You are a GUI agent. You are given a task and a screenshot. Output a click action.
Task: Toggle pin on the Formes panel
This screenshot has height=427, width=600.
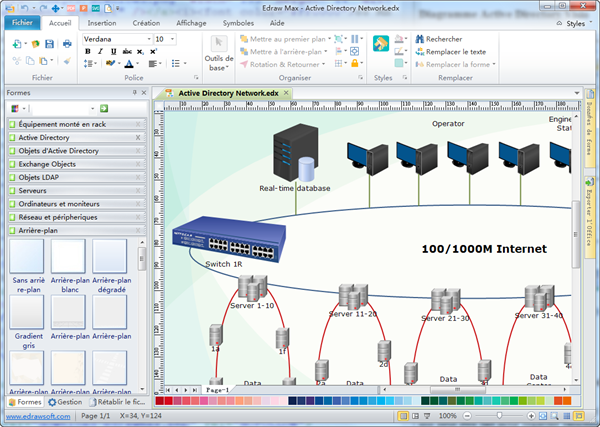tap(133, 92)
